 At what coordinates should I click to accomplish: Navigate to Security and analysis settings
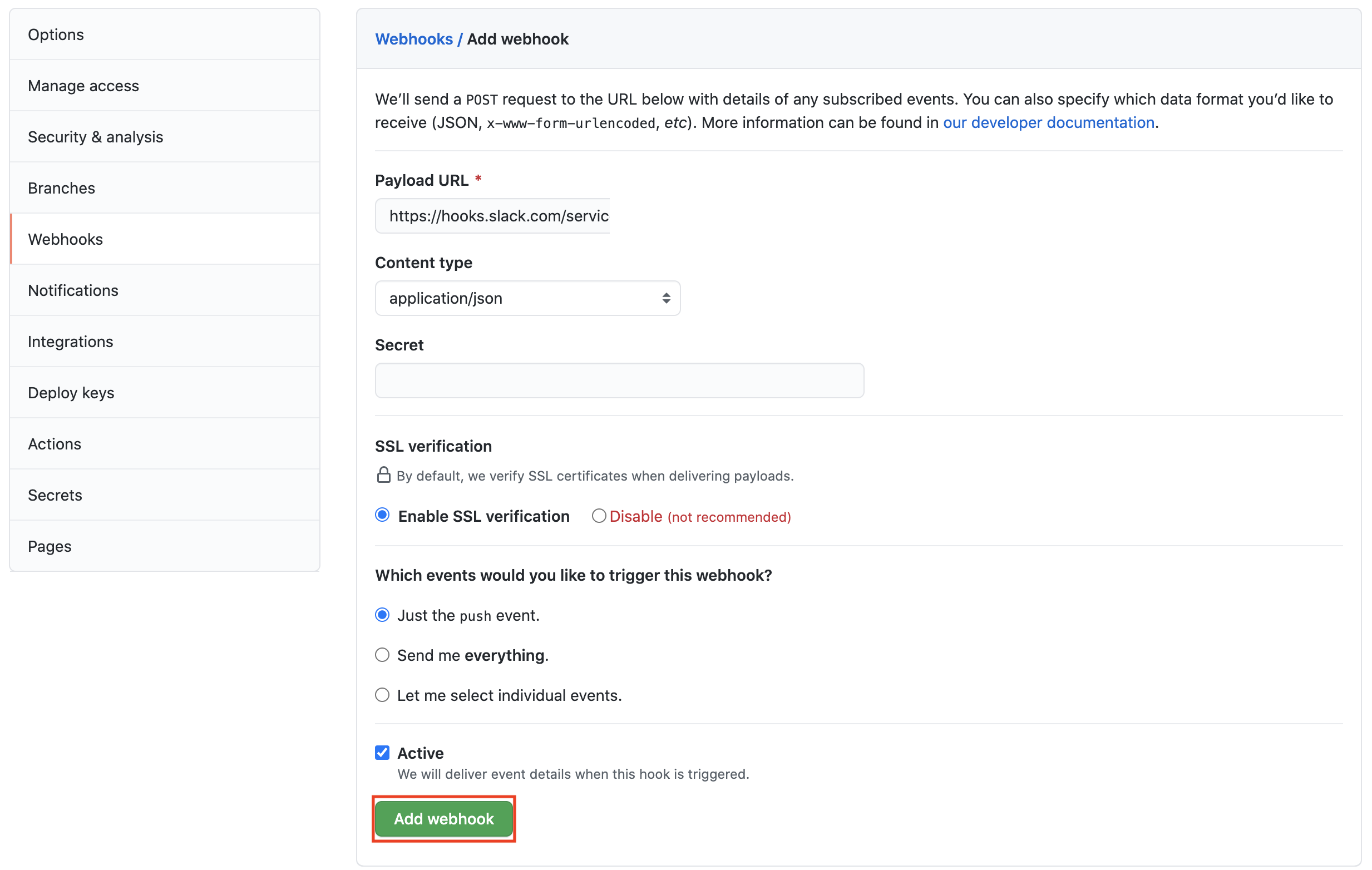[96, 136]
